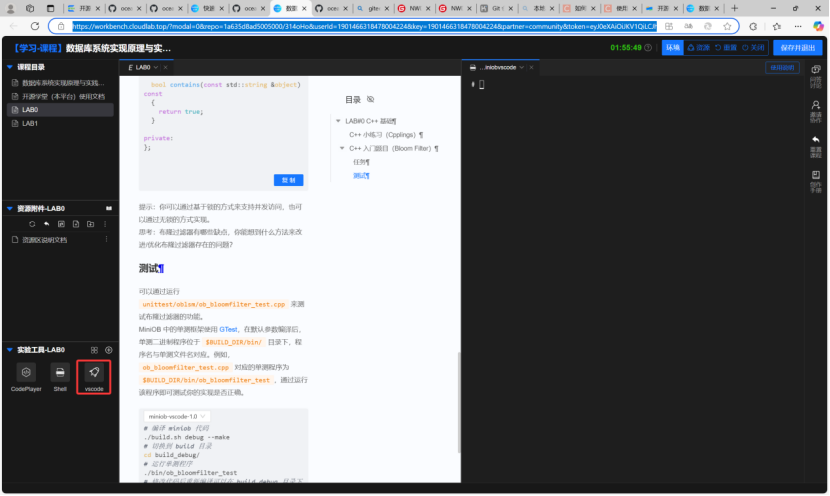The image size is (830, 496).
Task: Collapse LAB#0 C++ 基础 outline node
Action: point(338,121)
